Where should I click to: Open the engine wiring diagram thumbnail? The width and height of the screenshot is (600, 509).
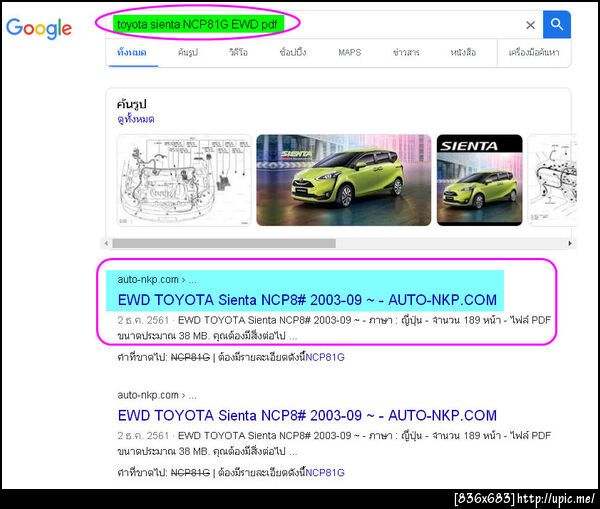(x=184, y=180)
